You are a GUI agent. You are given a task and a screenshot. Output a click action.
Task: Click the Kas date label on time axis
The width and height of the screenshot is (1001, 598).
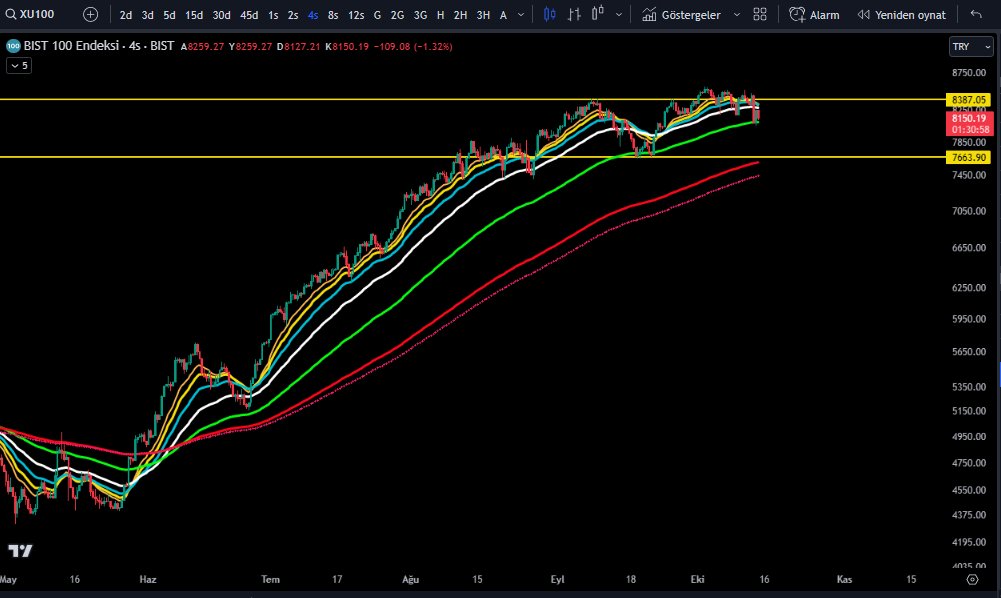click(x=844, y=579)
